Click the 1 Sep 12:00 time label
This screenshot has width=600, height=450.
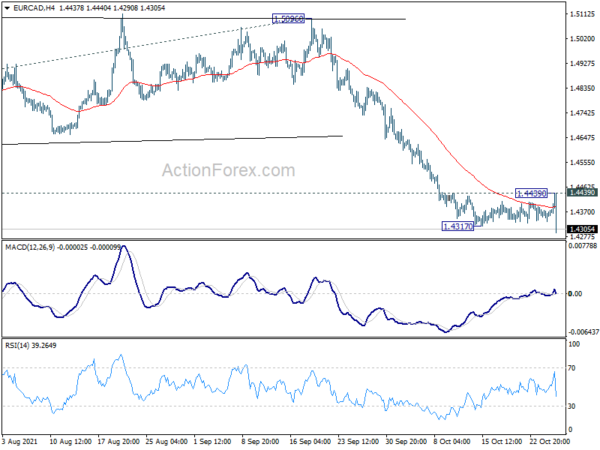(x=213, y=442)
